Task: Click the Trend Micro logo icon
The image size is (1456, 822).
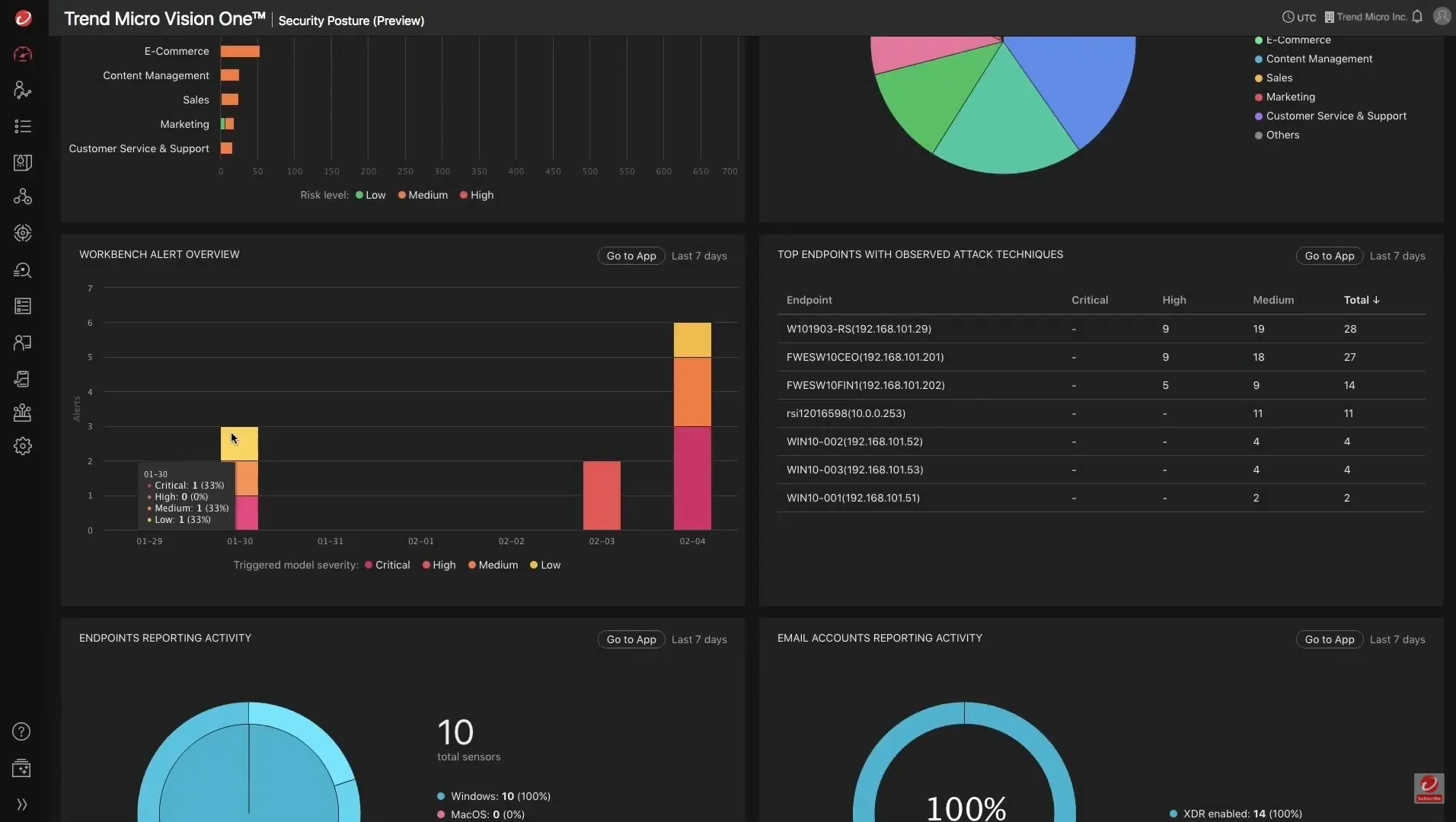Action: [24, 18]
